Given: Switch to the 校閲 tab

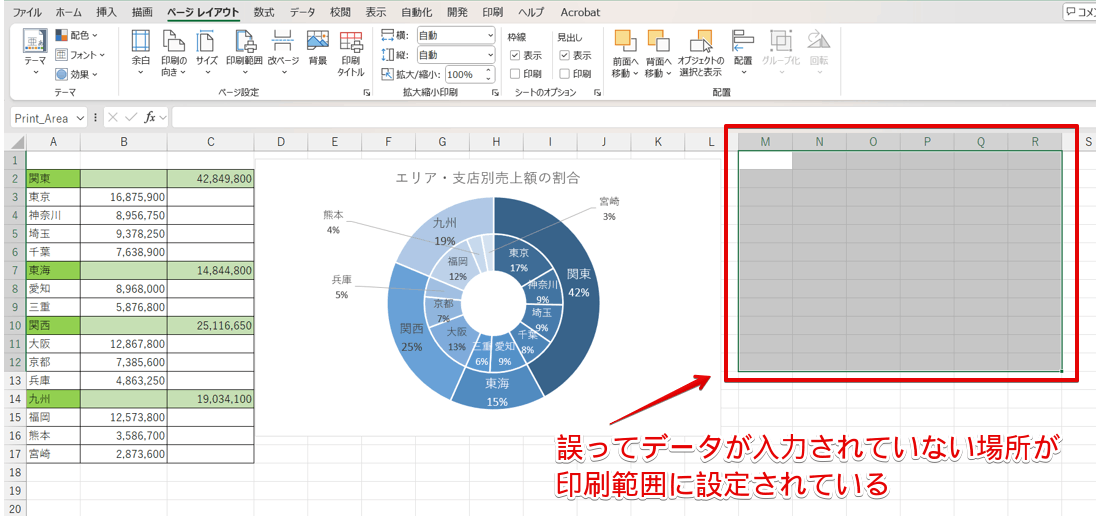Looking at the screenshot, I should 340,12.
